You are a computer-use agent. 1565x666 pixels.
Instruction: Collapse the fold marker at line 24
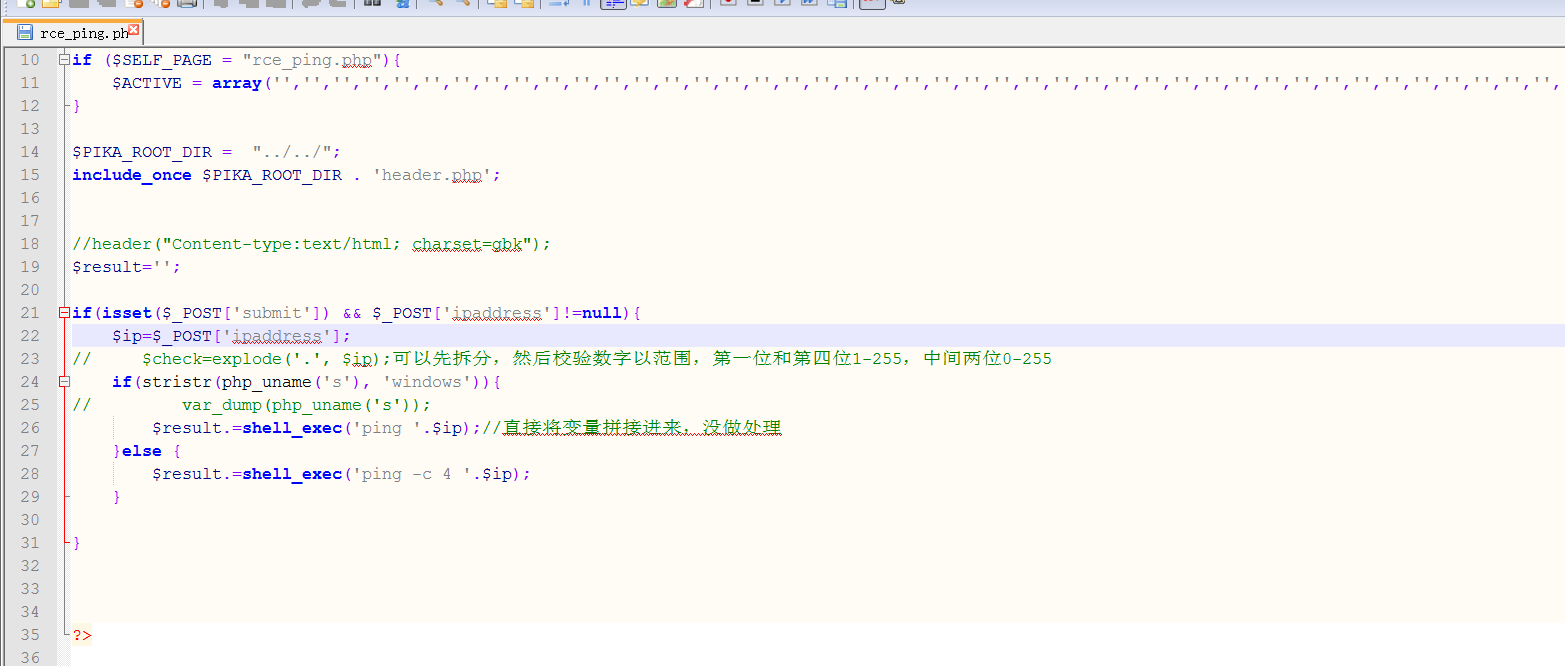coord(64,382)
